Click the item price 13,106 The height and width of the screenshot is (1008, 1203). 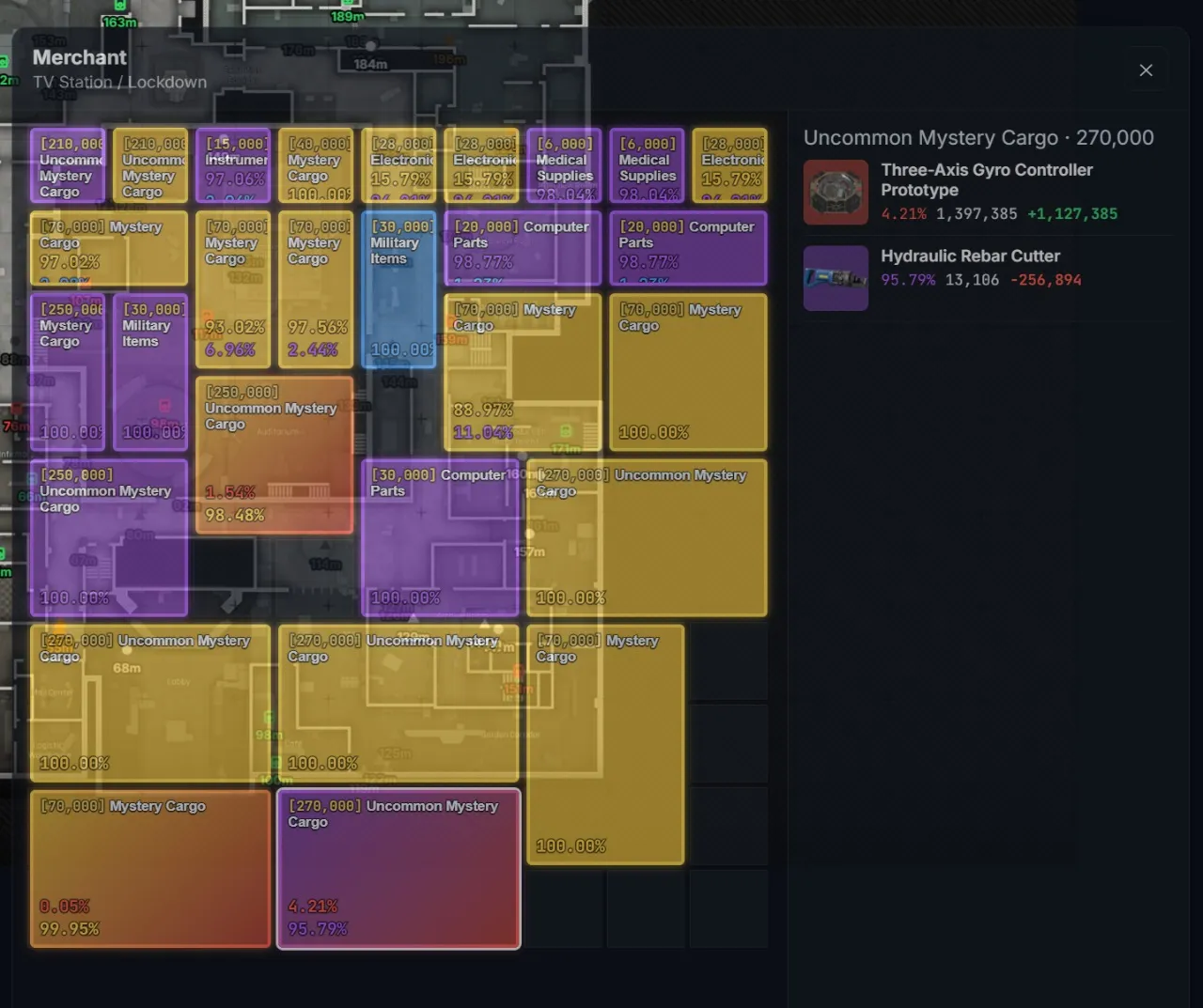pyautogui.click(x=972, y=280)
